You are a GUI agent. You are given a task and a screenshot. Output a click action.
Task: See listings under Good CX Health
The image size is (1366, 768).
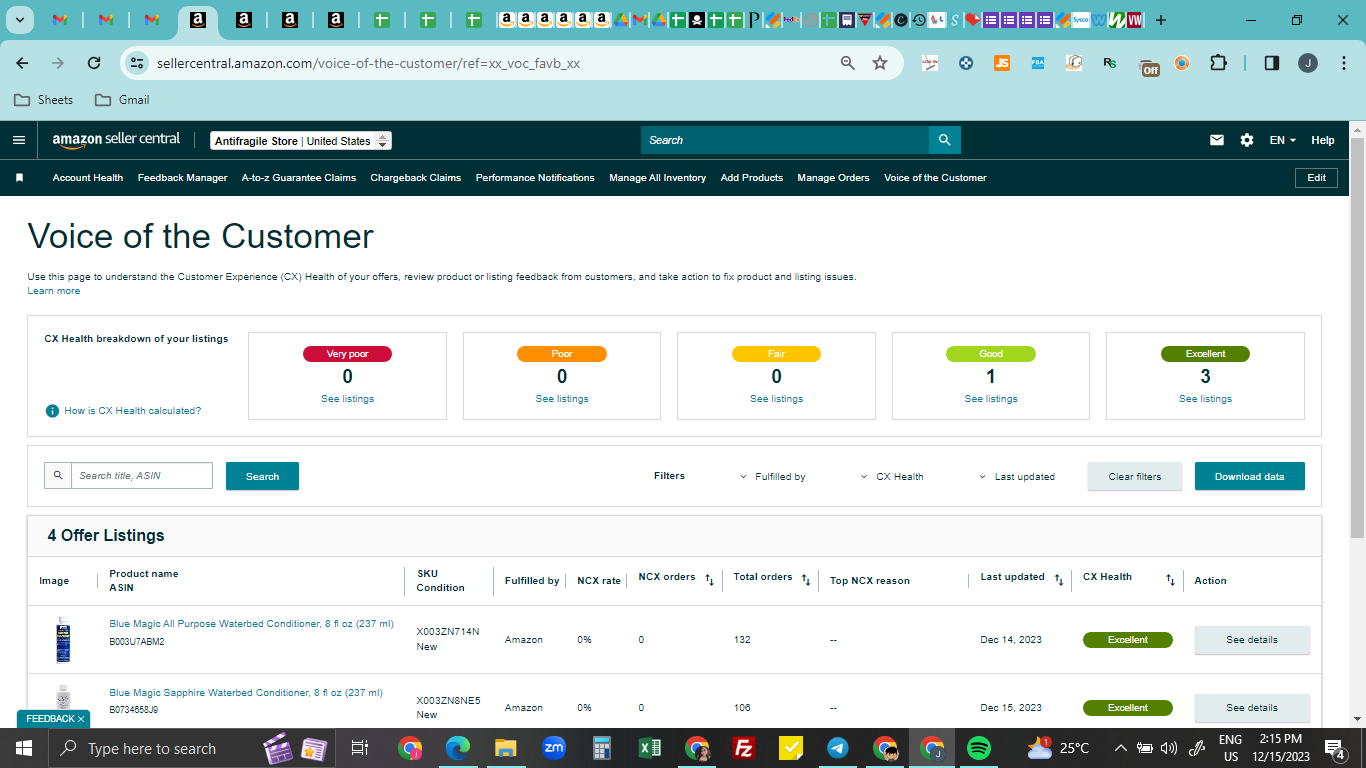[x=991, y=399]
